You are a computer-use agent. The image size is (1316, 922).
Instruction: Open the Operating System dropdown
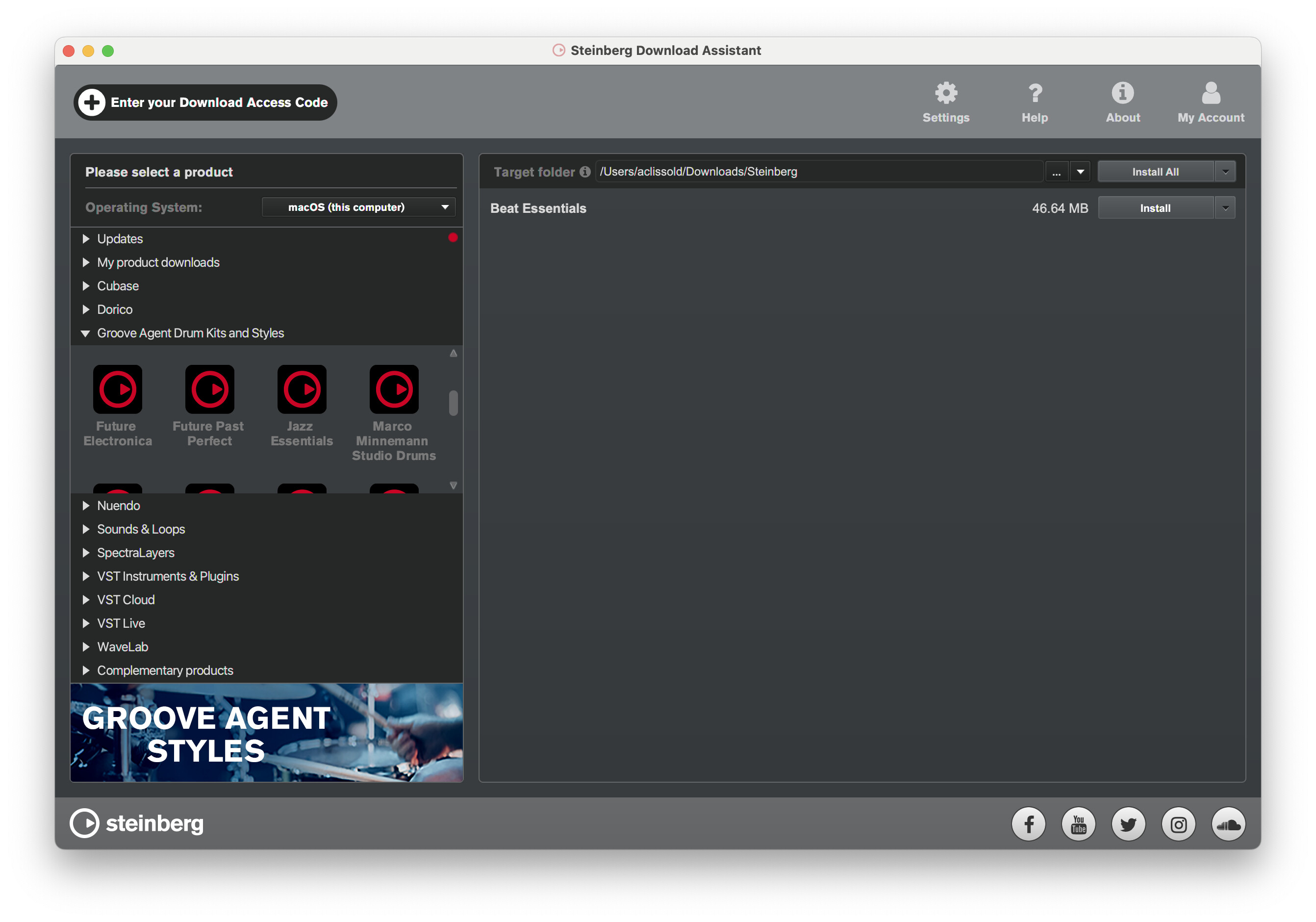click(358, 207)
